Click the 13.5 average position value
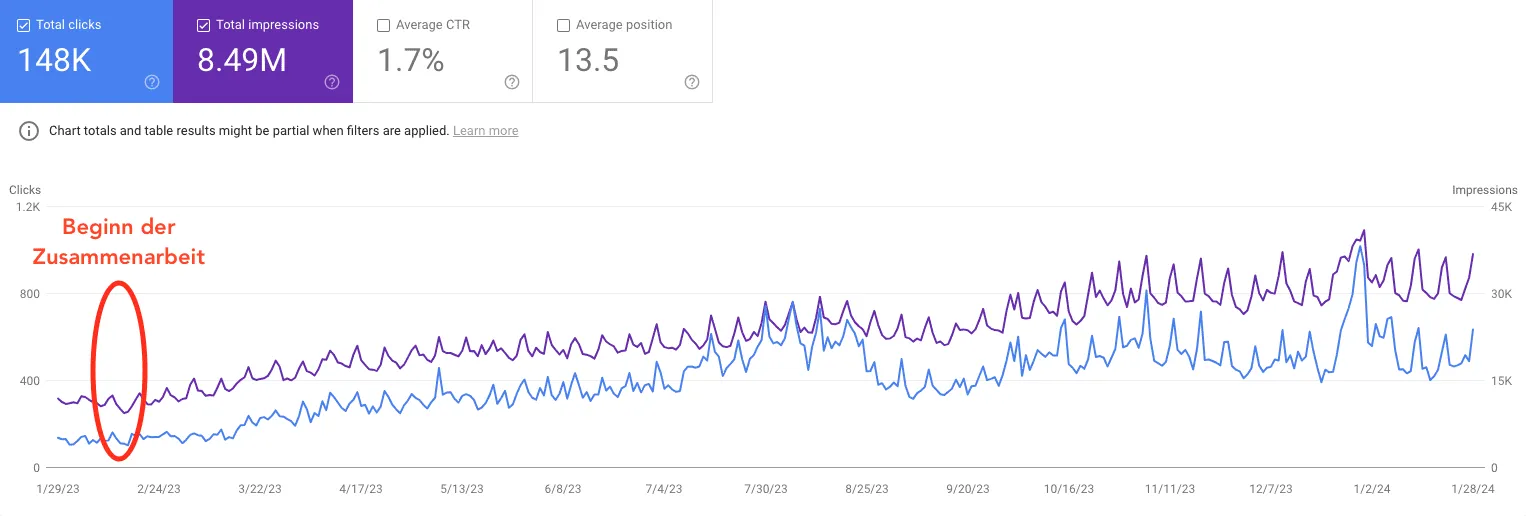Viewport: 1526px width, 516px height. pos(588,61)
